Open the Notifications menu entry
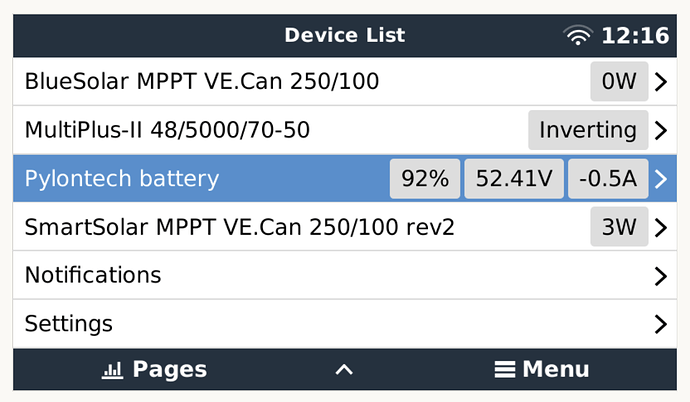The image size is (690, 402). (93, 275)
